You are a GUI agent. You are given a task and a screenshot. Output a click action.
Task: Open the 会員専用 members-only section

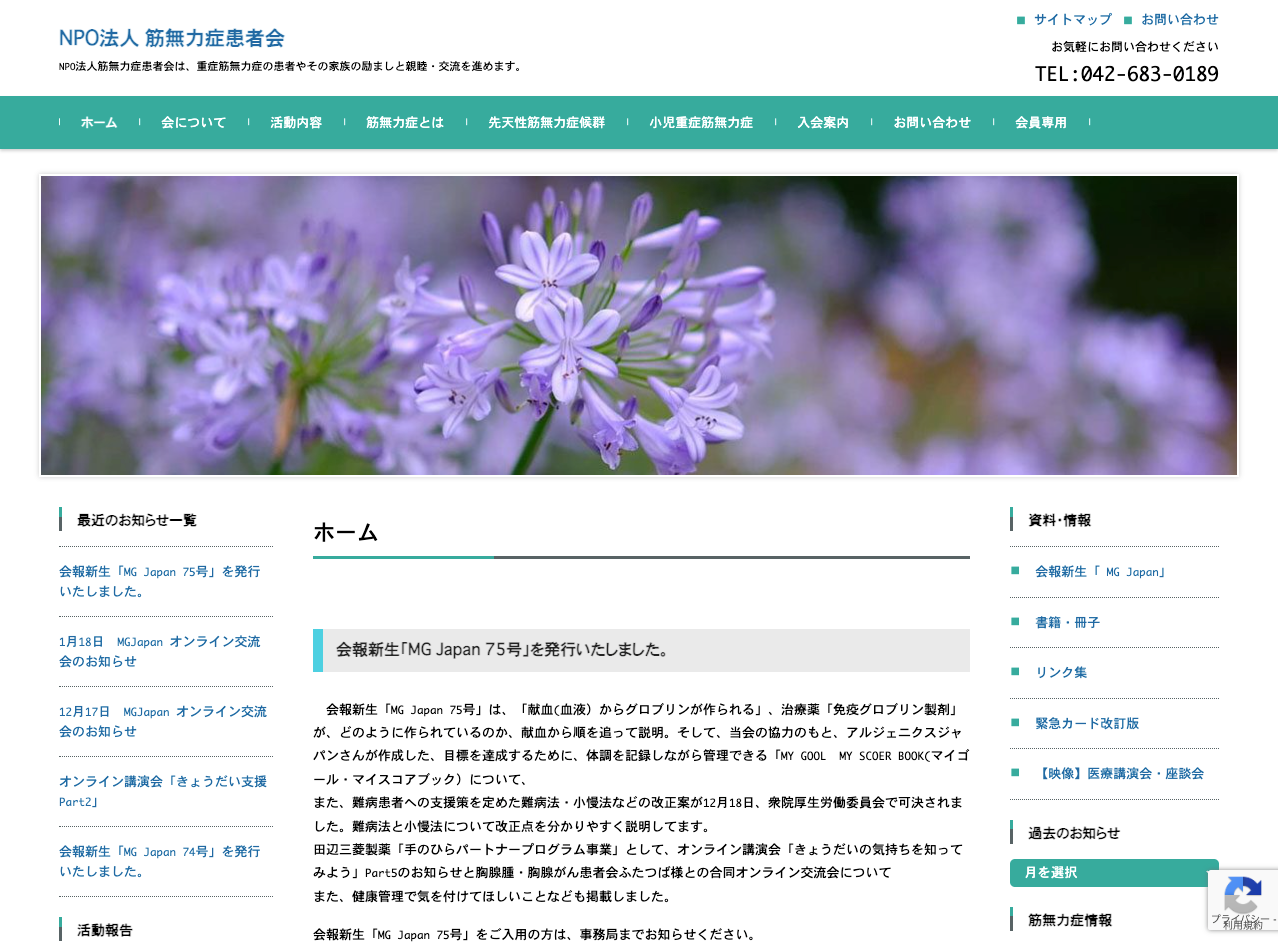pos(1042,122)
